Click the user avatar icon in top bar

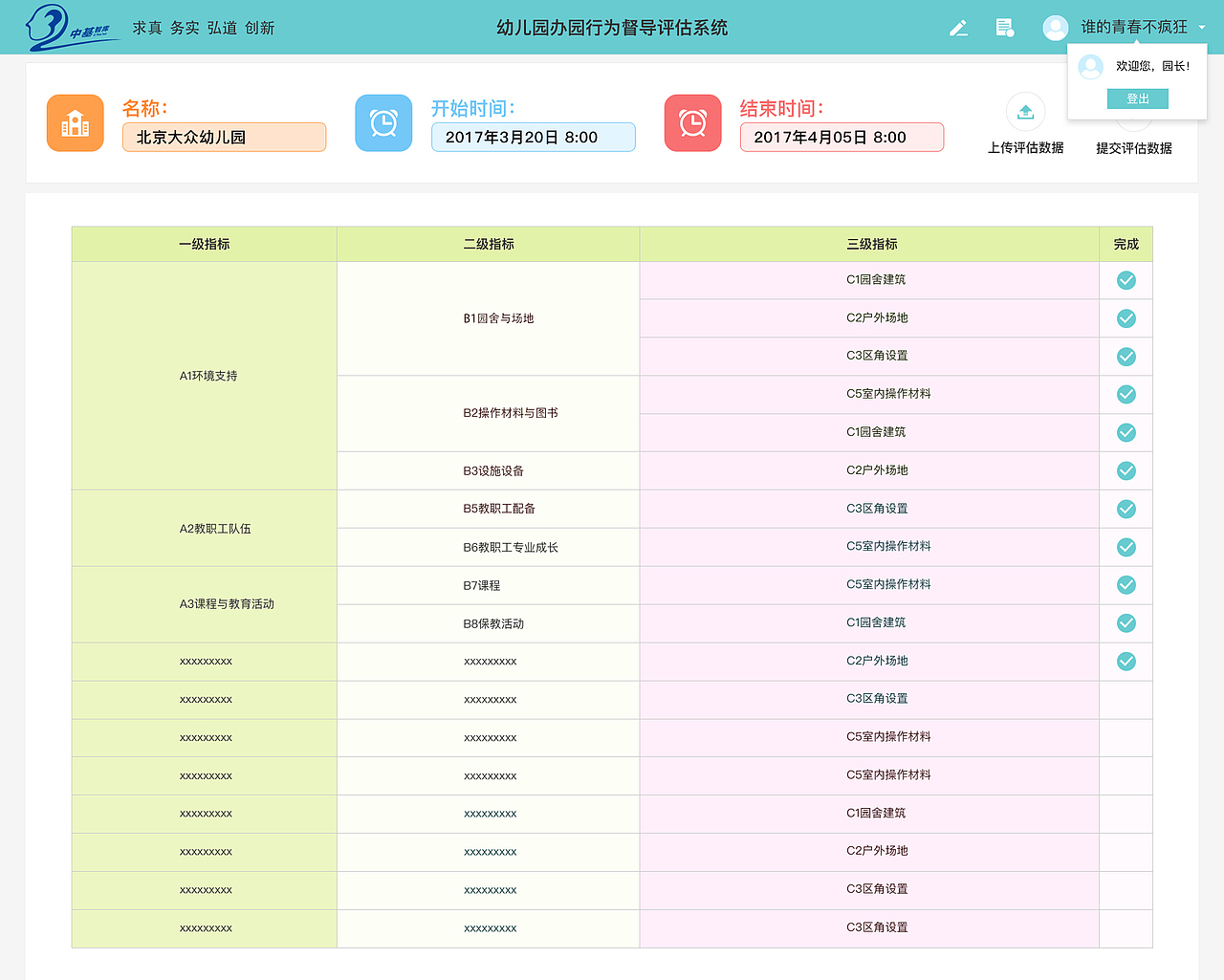click(x=1055, y=28)
